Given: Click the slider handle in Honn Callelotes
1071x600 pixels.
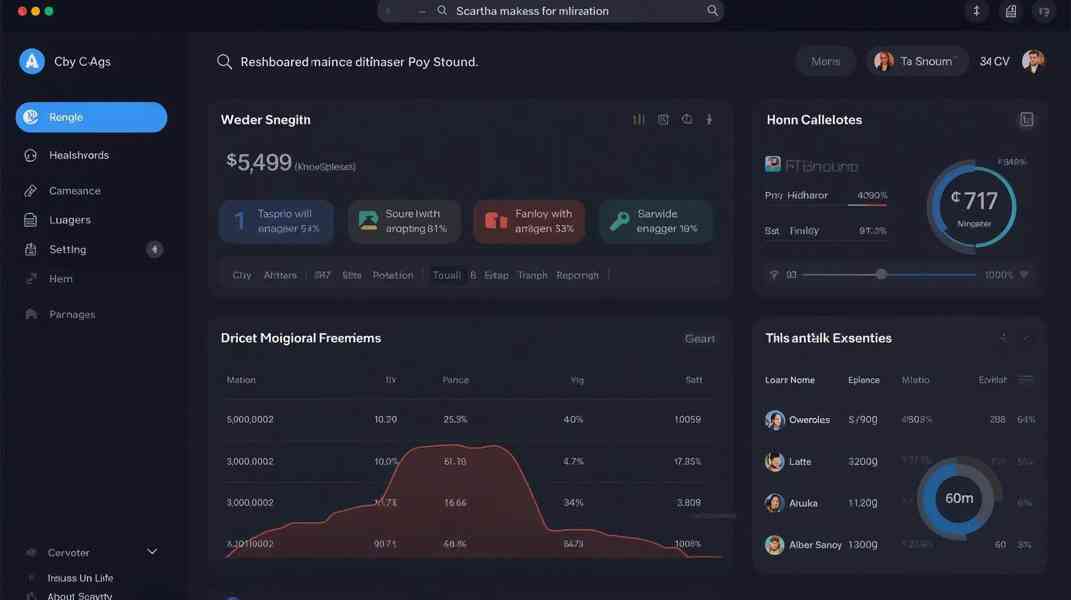Looking at the screenshot, I should click(x=881, y=274).
